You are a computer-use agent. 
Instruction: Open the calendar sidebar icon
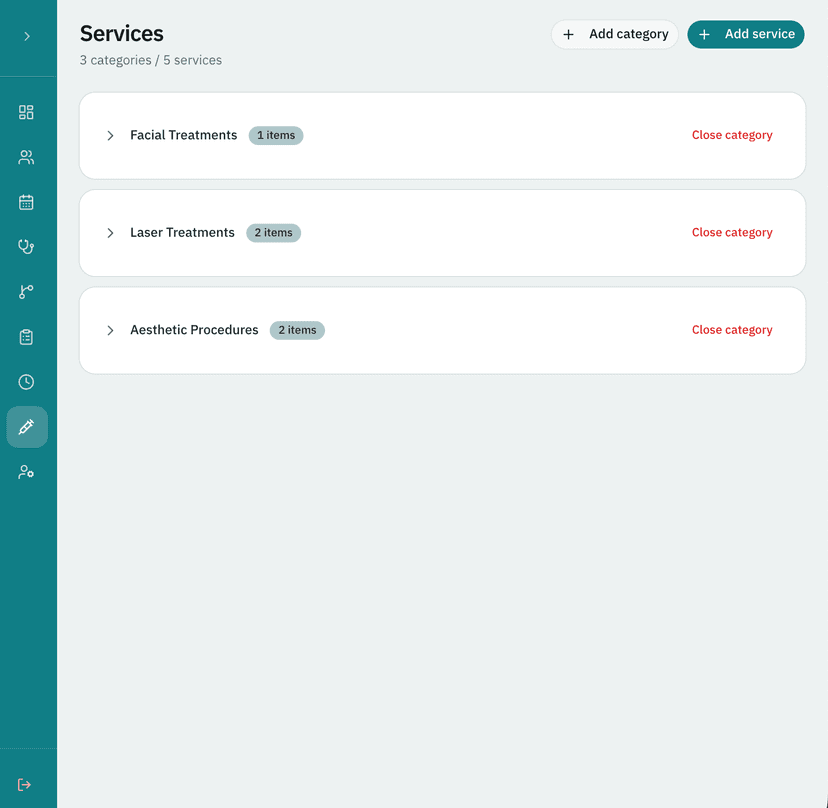click(26, 202)
